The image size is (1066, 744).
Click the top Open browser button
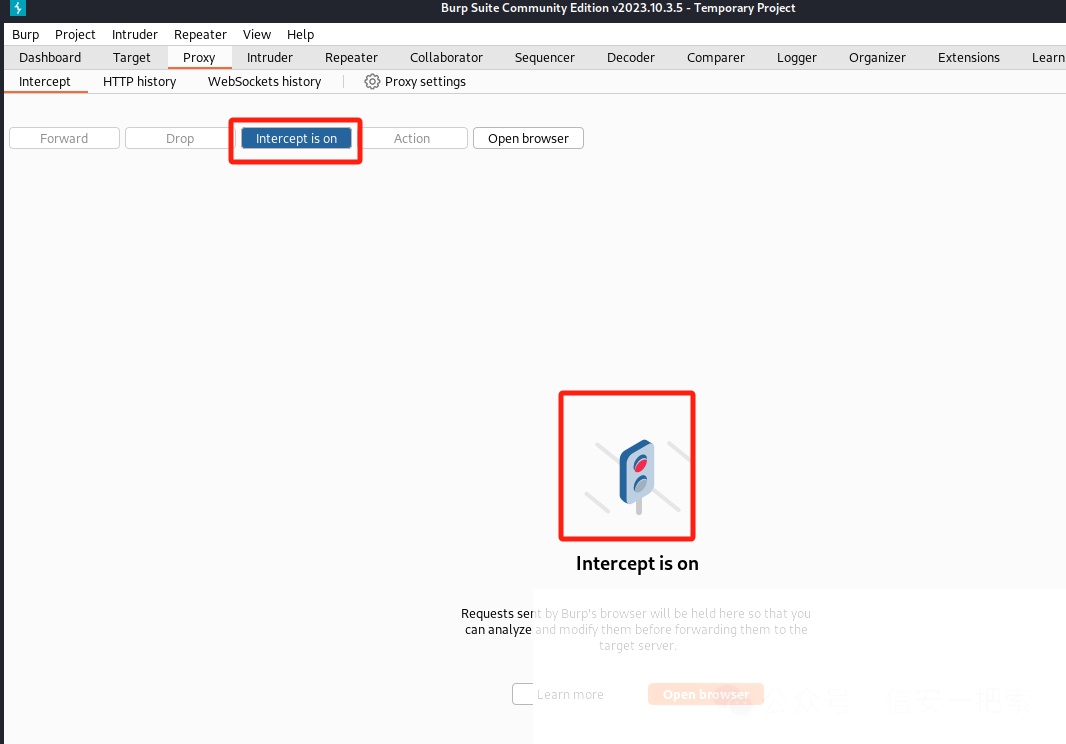pyautogui.click(x=528, y=138)
